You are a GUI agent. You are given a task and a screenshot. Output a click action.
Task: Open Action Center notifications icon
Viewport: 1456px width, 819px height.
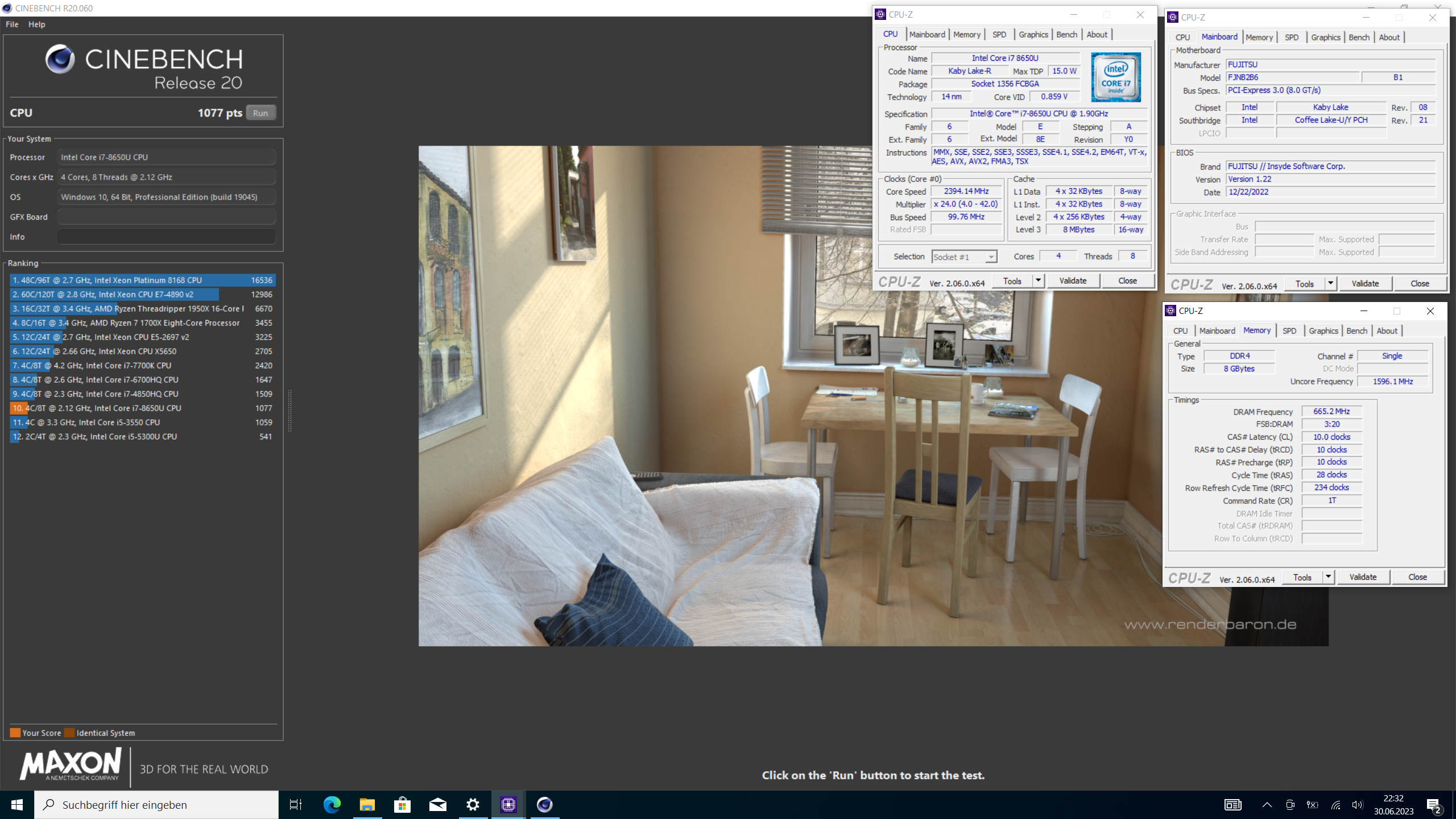pos(1434,804)
